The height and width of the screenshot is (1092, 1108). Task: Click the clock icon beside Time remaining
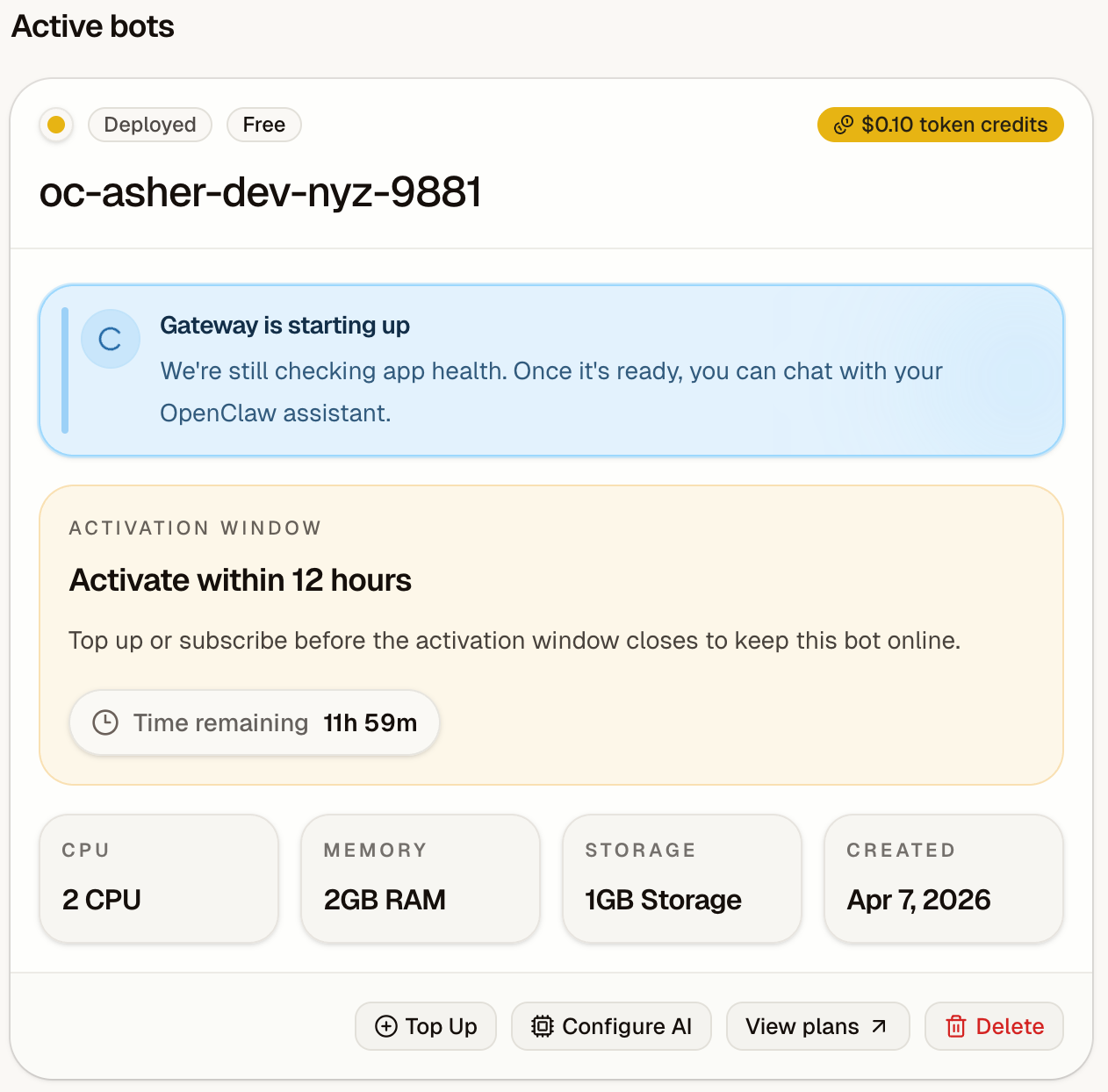(x=105, y=722)
